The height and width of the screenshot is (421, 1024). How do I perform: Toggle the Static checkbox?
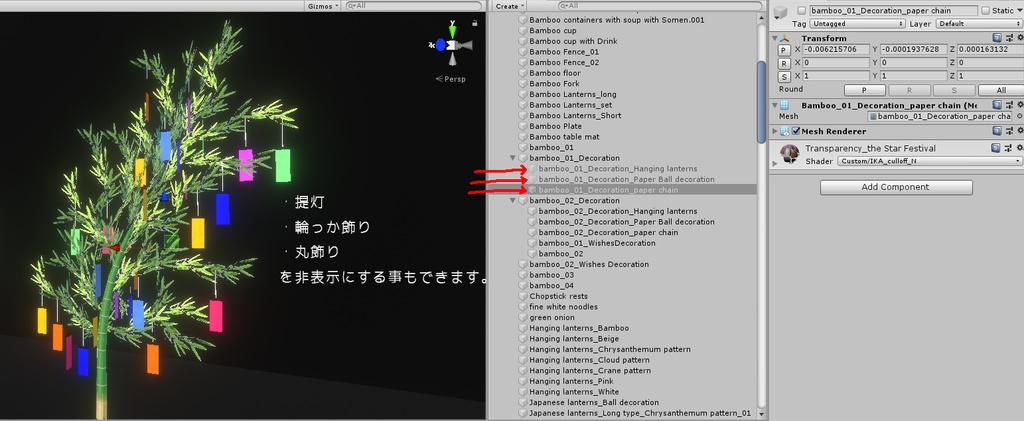pos(985,10)
